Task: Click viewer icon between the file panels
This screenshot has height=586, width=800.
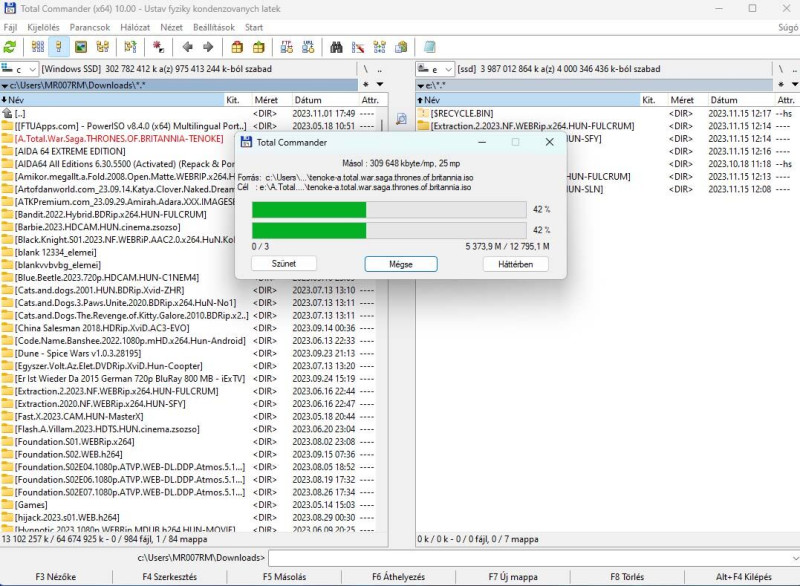Action: tap(402, 119)
